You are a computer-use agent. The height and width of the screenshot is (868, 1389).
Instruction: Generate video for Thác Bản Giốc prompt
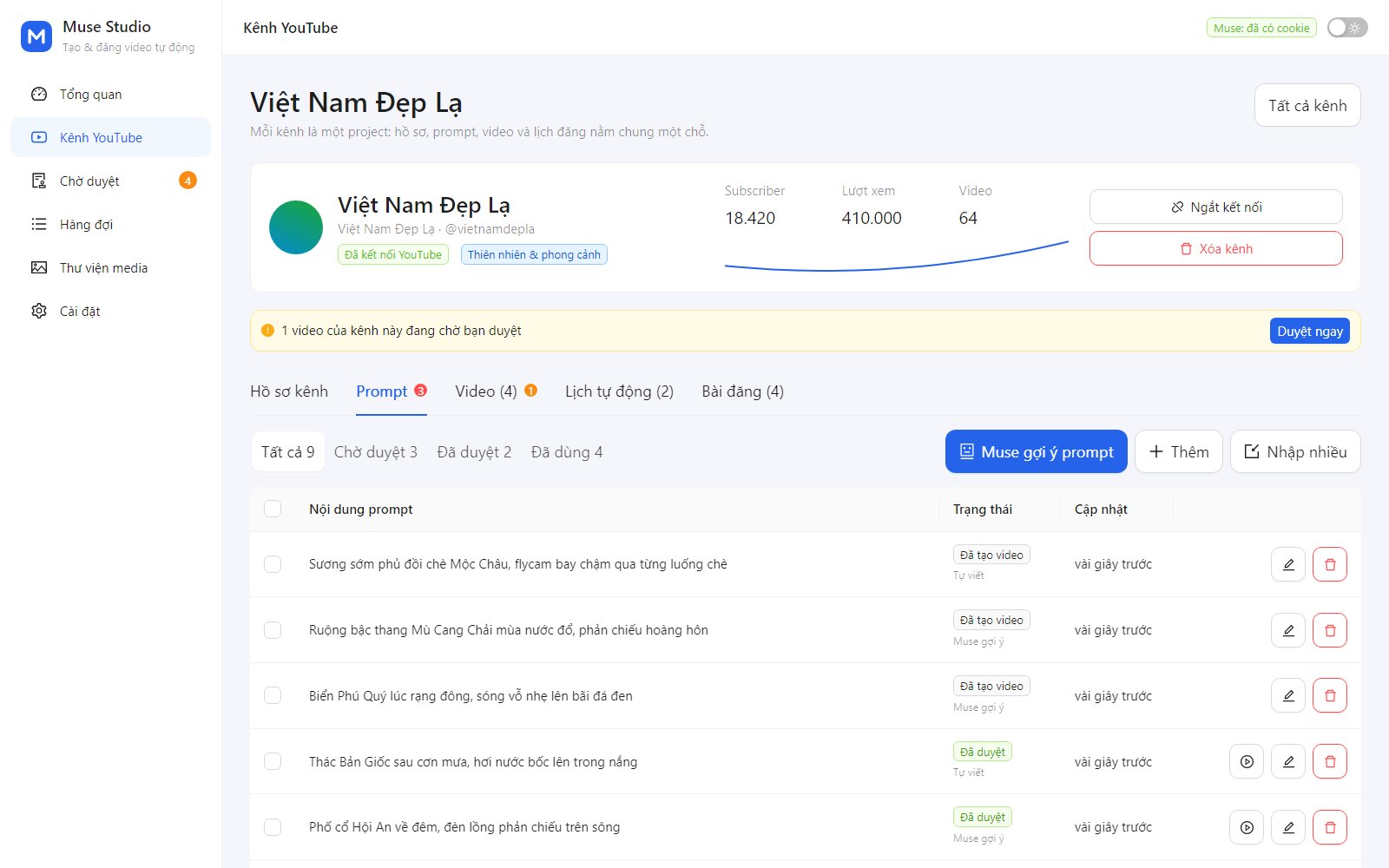click(x=1247, y=761)
